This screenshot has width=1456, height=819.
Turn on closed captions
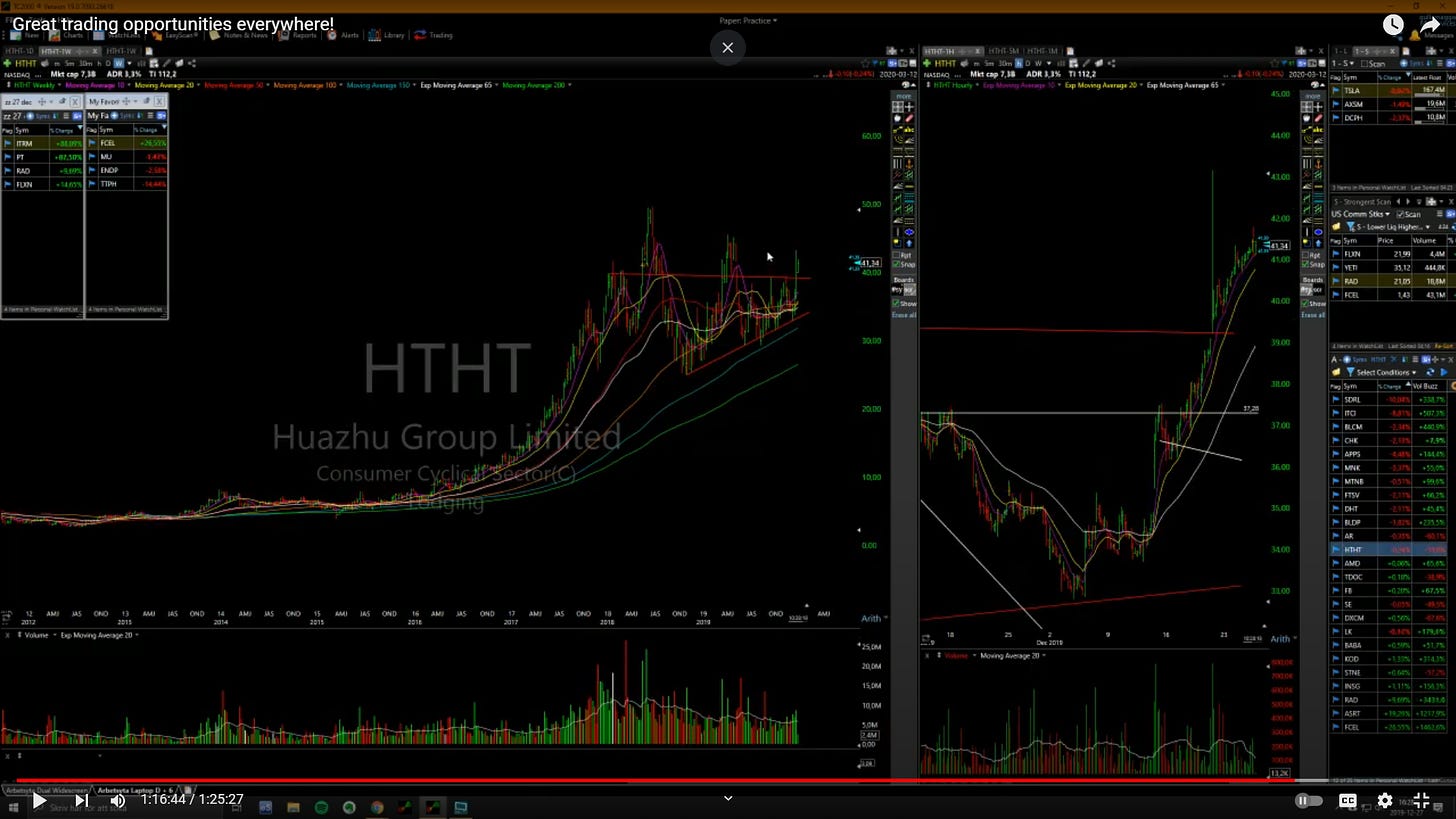click(x=1348, y=800)
